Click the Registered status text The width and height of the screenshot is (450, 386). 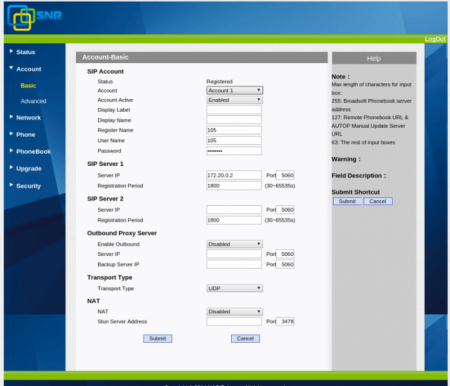tap(219, 82)
